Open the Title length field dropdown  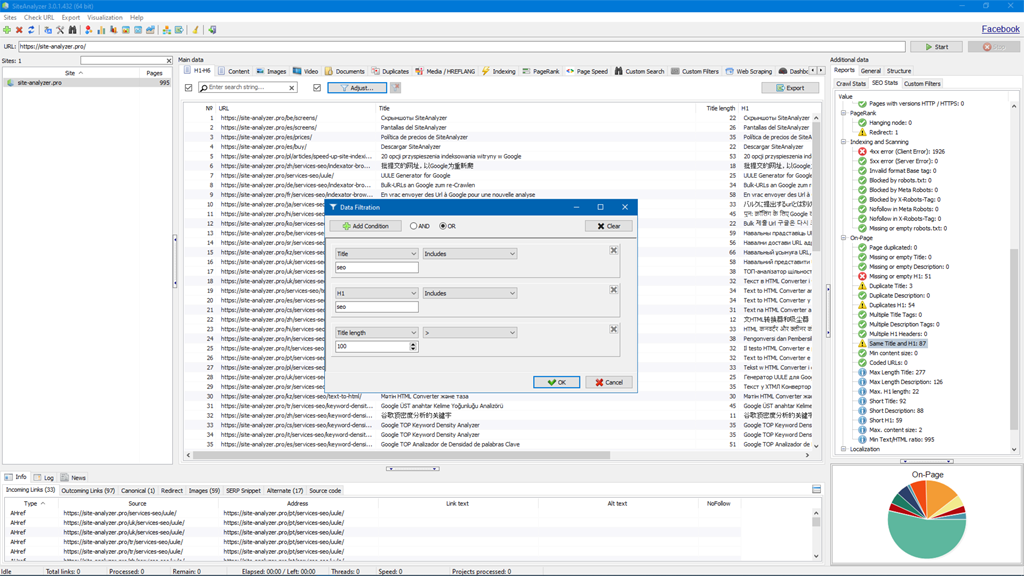coord(376,332)
